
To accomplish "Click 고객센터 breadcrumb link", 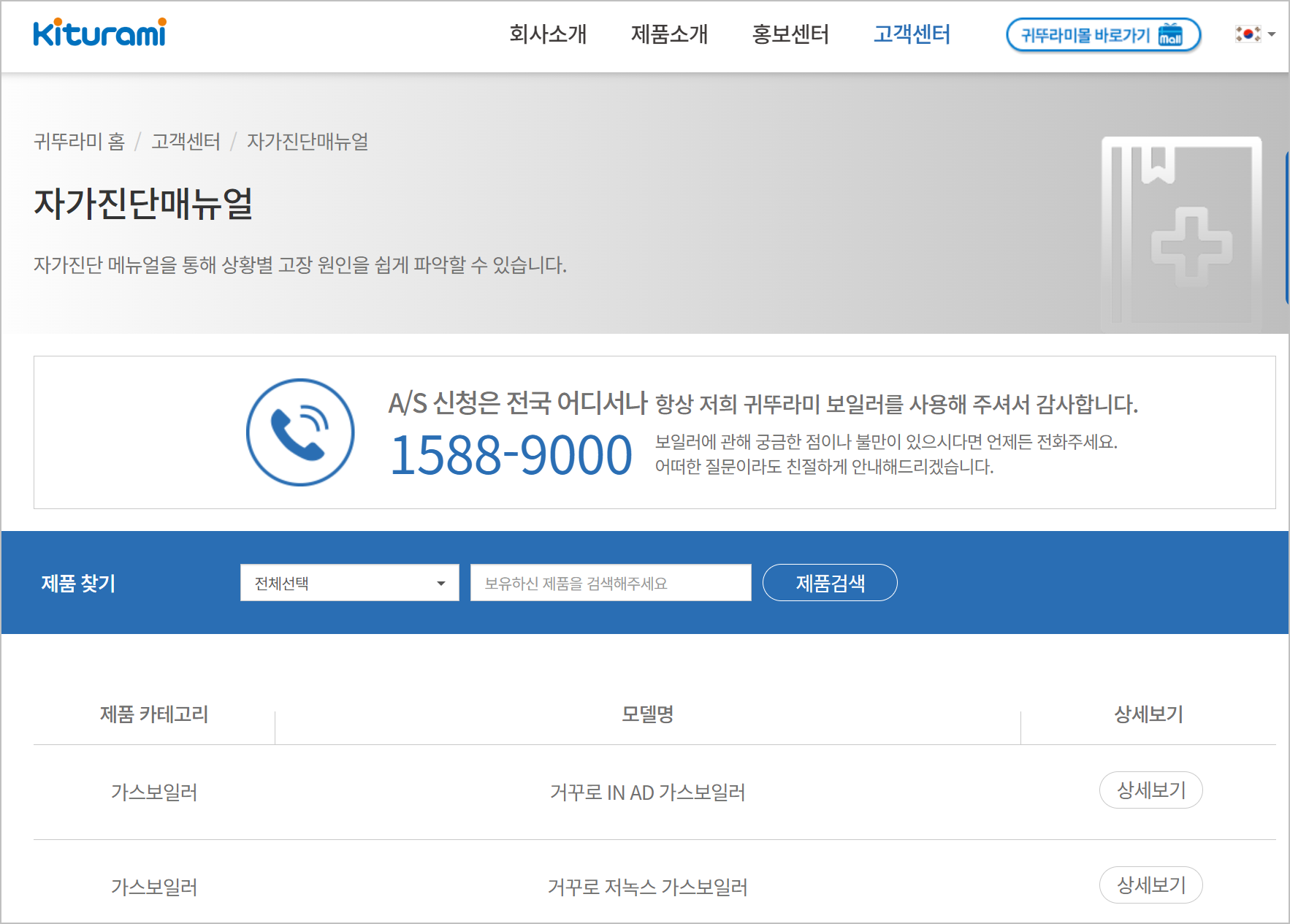I will [186, 141].
